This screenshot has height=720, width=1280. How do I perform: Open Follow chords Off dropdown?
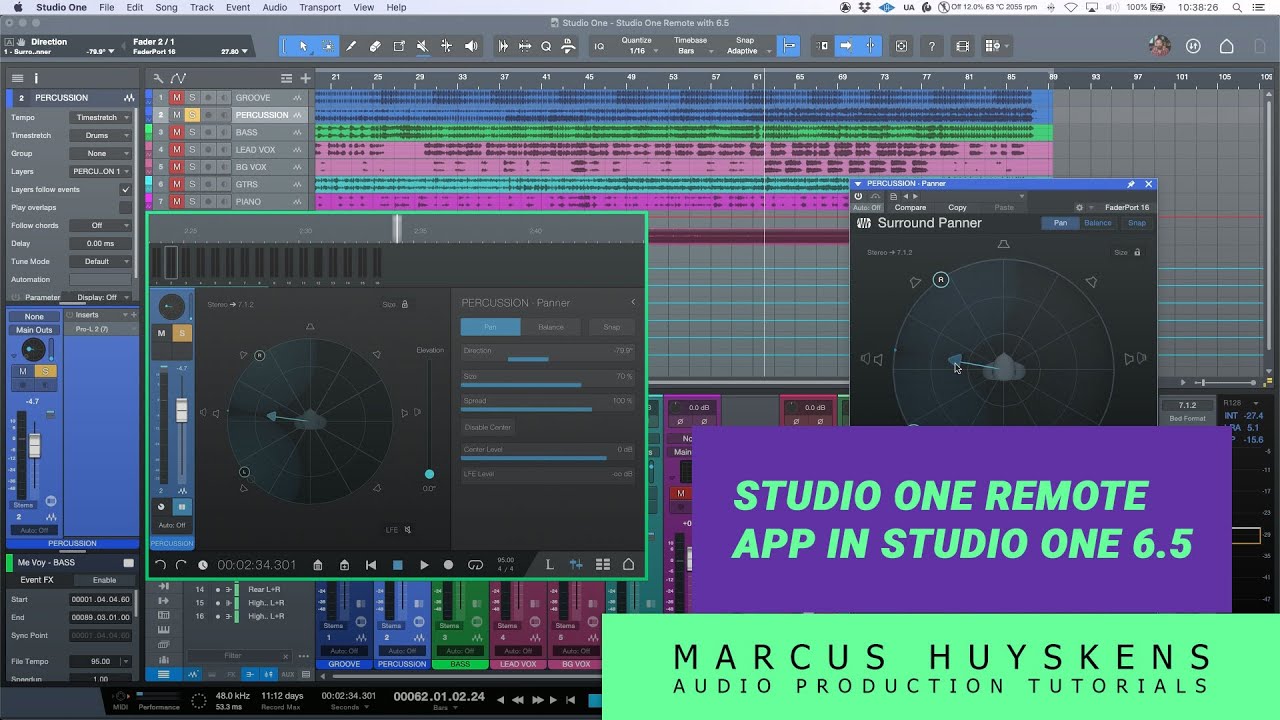pyautogui.click(x=100, y=225)
